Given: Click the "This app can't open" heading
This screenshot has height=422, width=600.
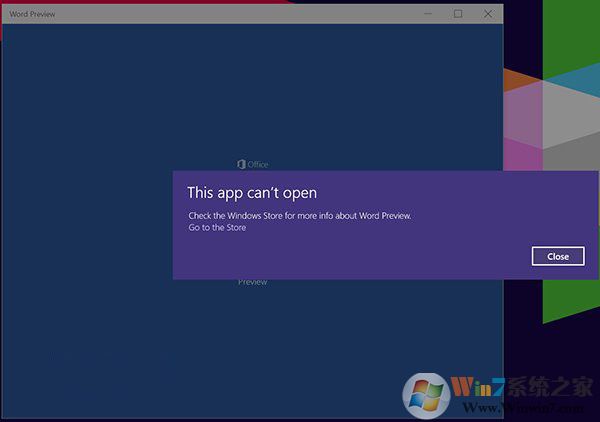Looking at the screenshot, I should point(252,193).
